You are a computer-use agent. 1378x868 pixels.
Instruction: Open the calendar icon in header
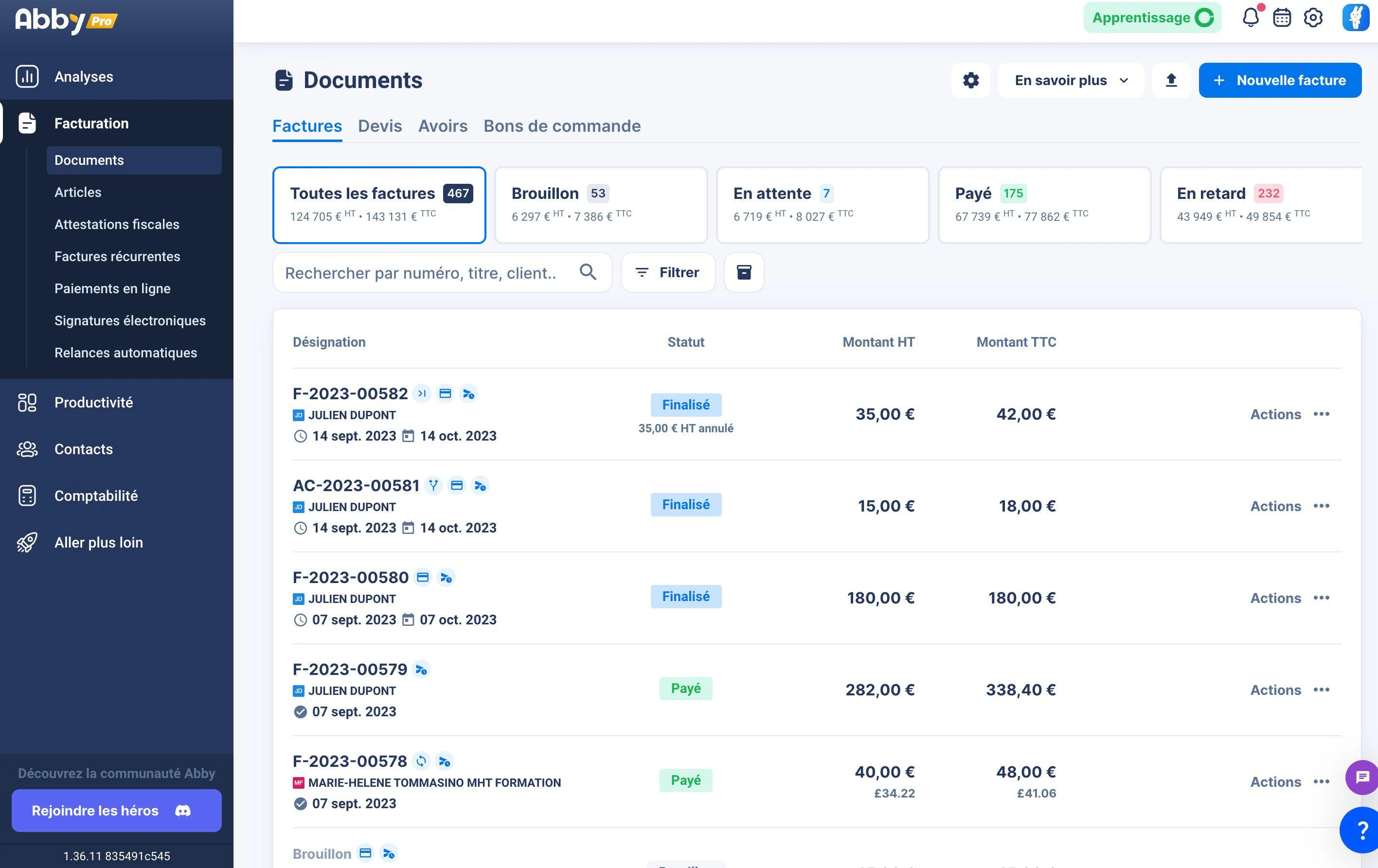[1282, 18]
